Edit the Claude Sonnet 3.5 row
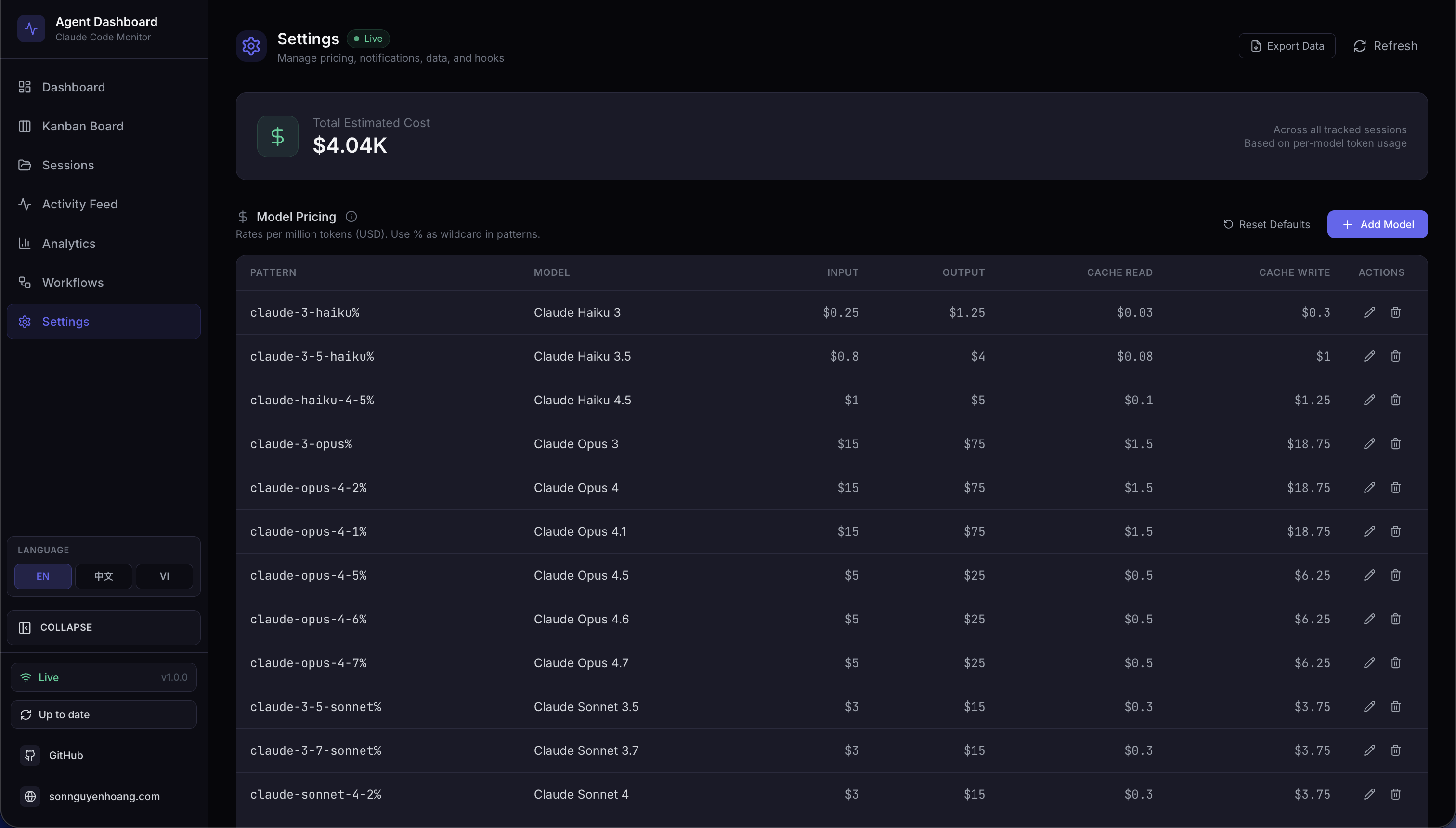 [1369, 706]
